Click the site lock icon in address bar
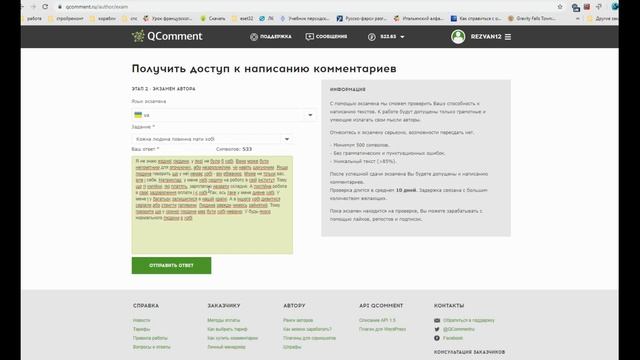The width and height of the screenshot is (640, 360). tap(60, 7)
